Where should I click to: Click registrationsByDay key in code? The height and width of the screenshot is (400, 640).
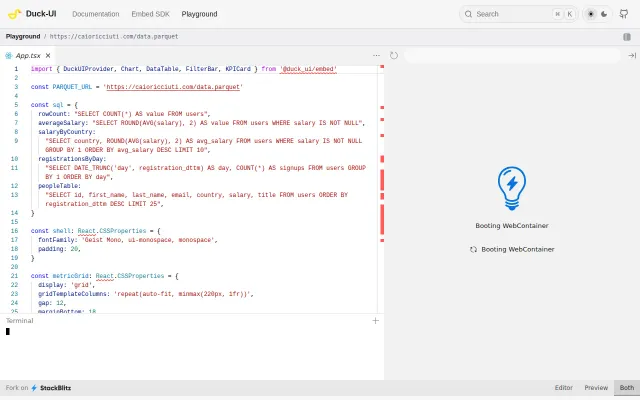click(72, 159)
